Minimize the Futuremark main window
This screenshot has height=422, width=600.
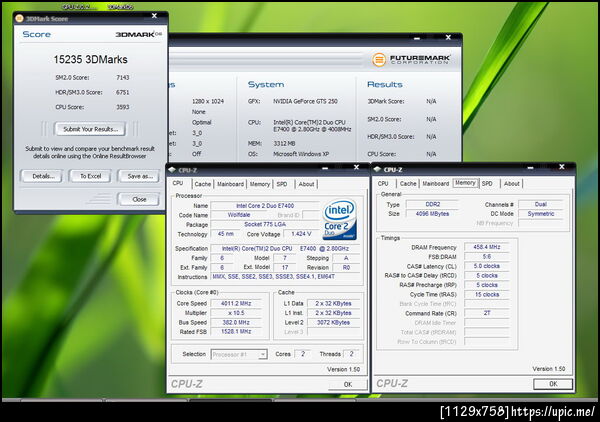click(x=417, y=38)
